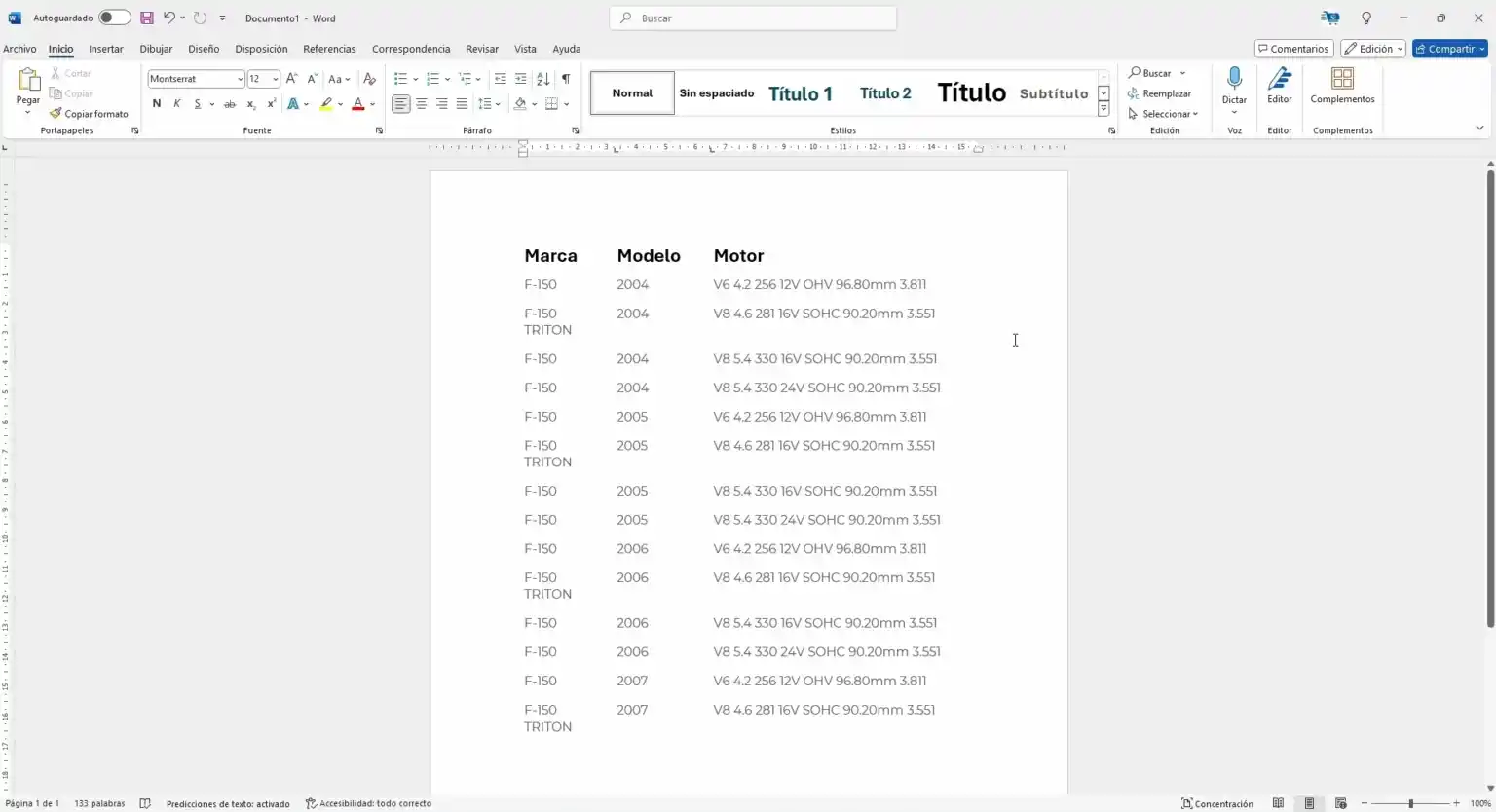Open the shading color button
The height and width of the screenshot is (812, 1496).
point(520,104)
